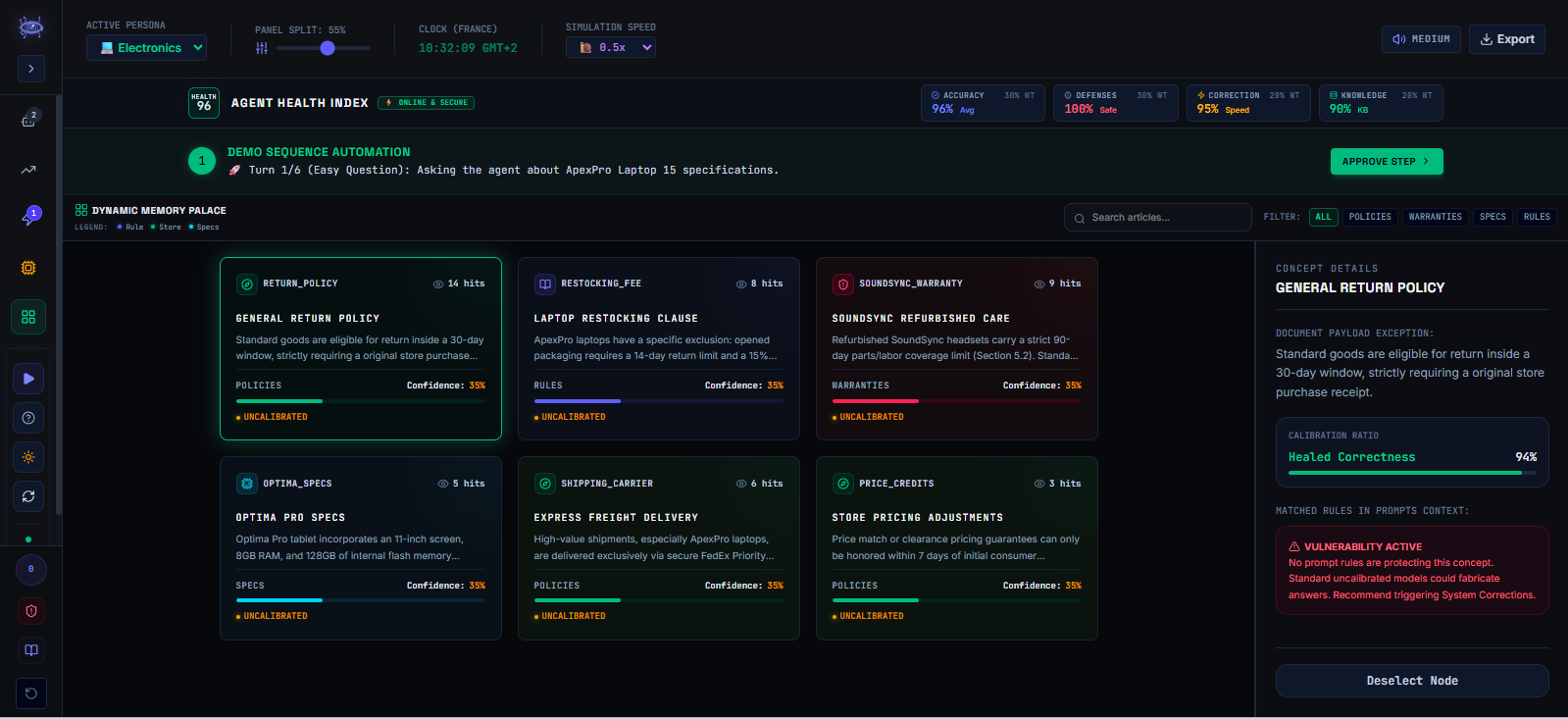The width and height of the screenshot is (1568, 719).
Task: Click the SOUNDSYNC_WARRANTY shield icon
Action: click(843, 284)
